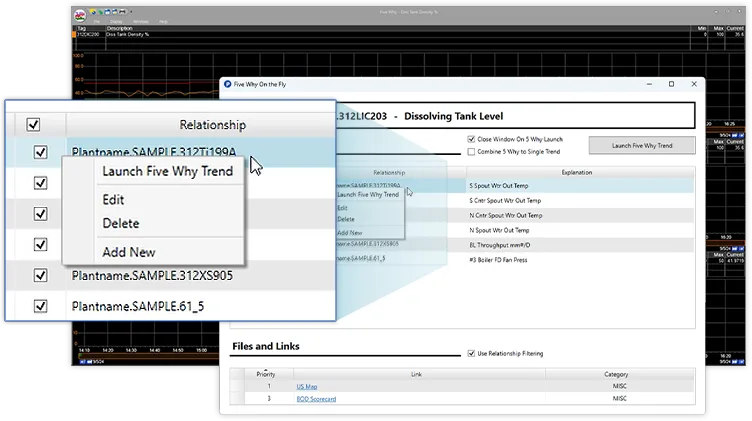Click the green quick-access toolbar icon
This screenshot has width=752, height=421.
(100, 12)
